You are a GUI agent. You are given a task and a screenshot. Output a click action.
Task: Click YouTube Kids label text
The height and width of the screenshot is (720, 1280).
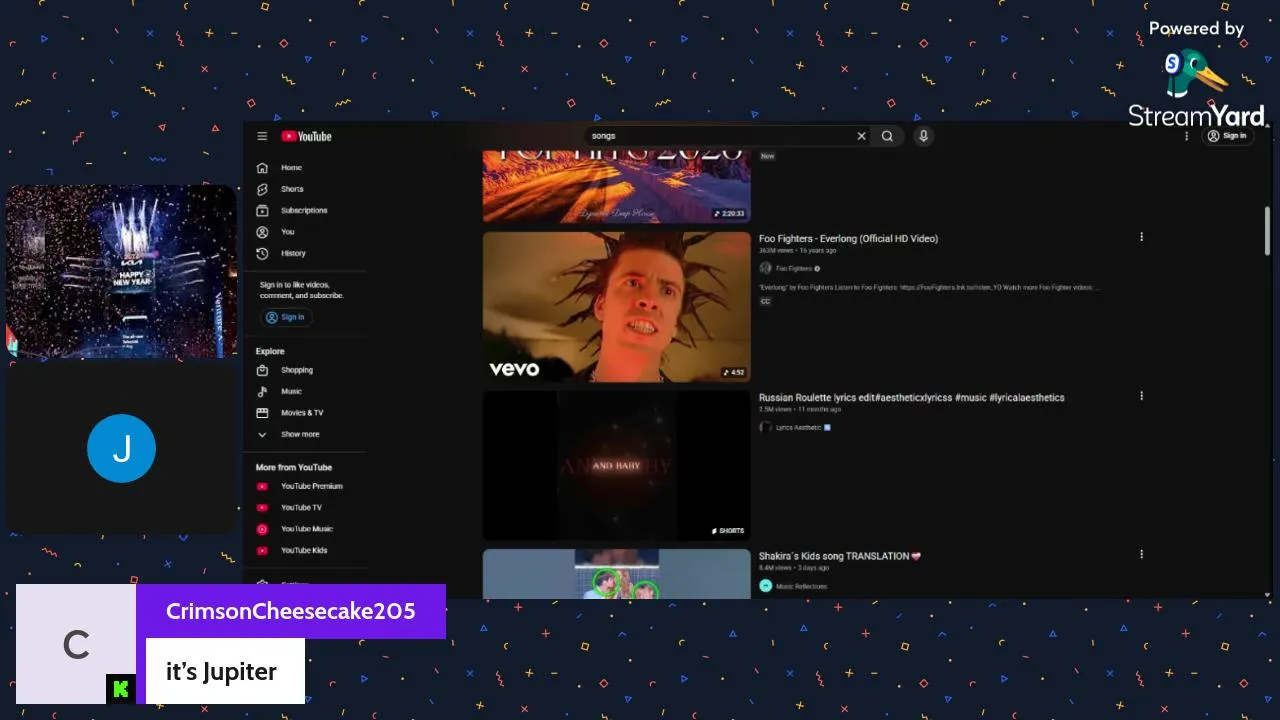304,551
